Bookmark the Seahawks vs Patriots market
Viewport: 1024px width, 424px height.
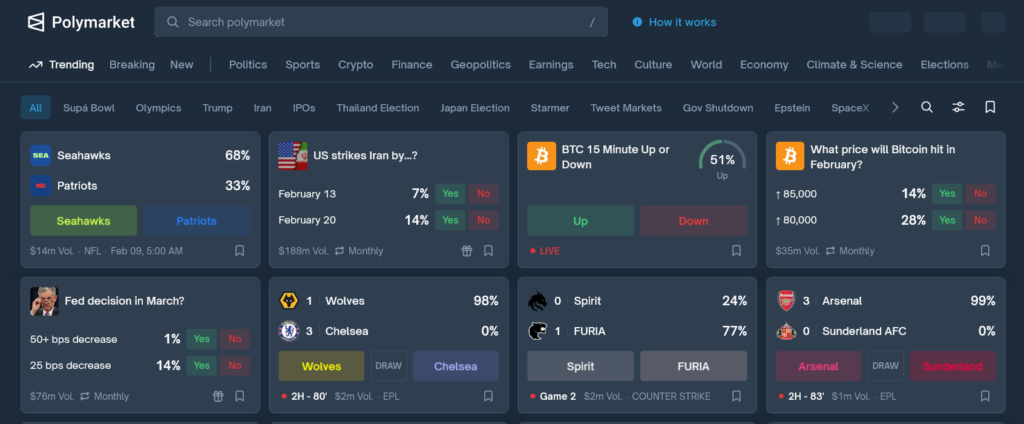pos(240,251)
